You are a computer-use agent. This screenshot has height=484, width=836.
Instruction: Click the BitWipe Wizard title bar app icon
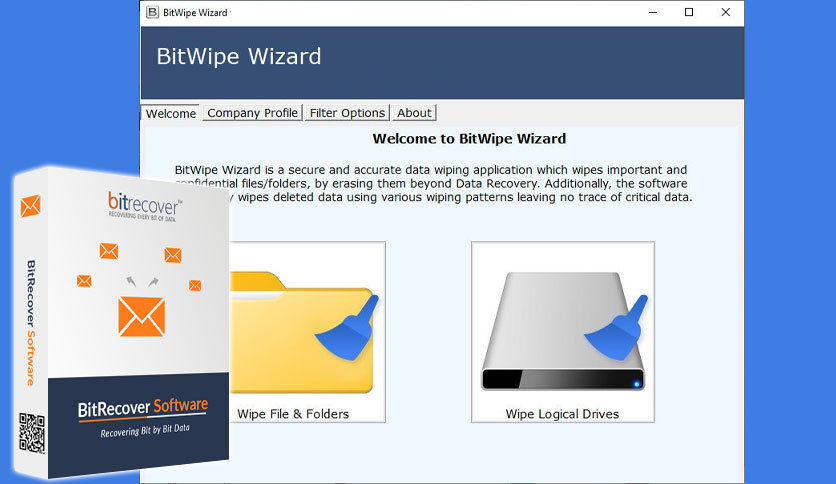click(x=152, y=12)
